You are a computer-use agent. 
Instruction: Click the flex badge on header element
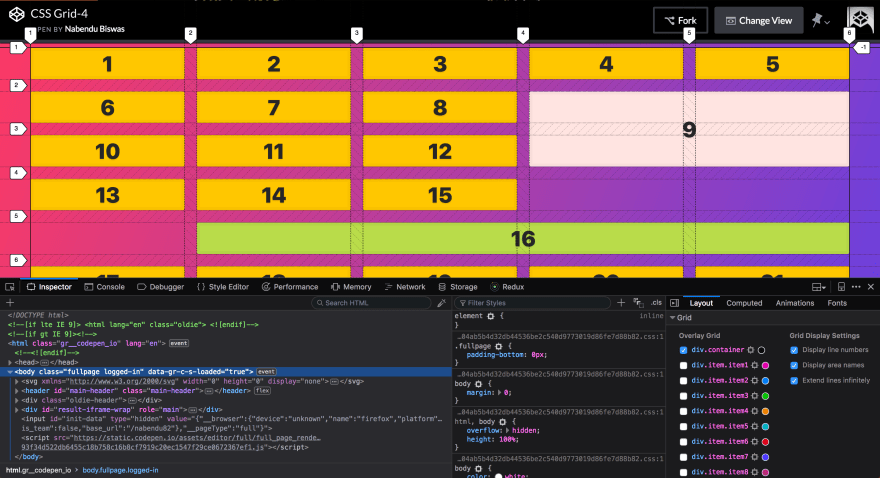point(262,390)
